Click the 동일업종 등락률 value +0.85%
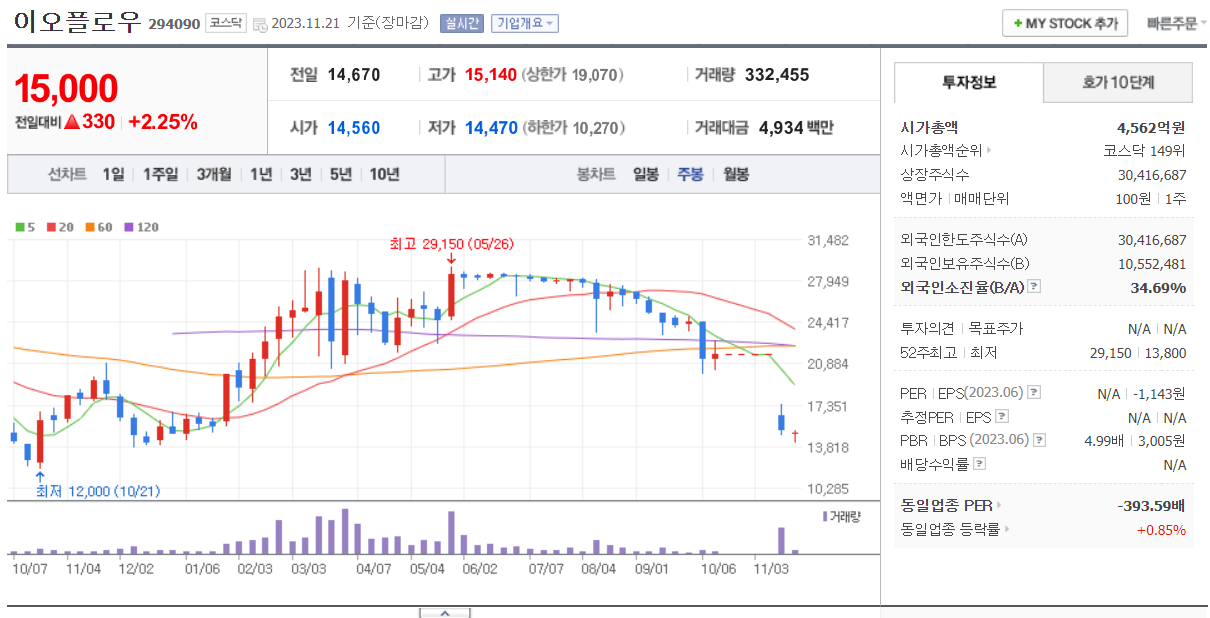Image resolution: width=1210 pixels, height=618 pixels. point(1161,530)
